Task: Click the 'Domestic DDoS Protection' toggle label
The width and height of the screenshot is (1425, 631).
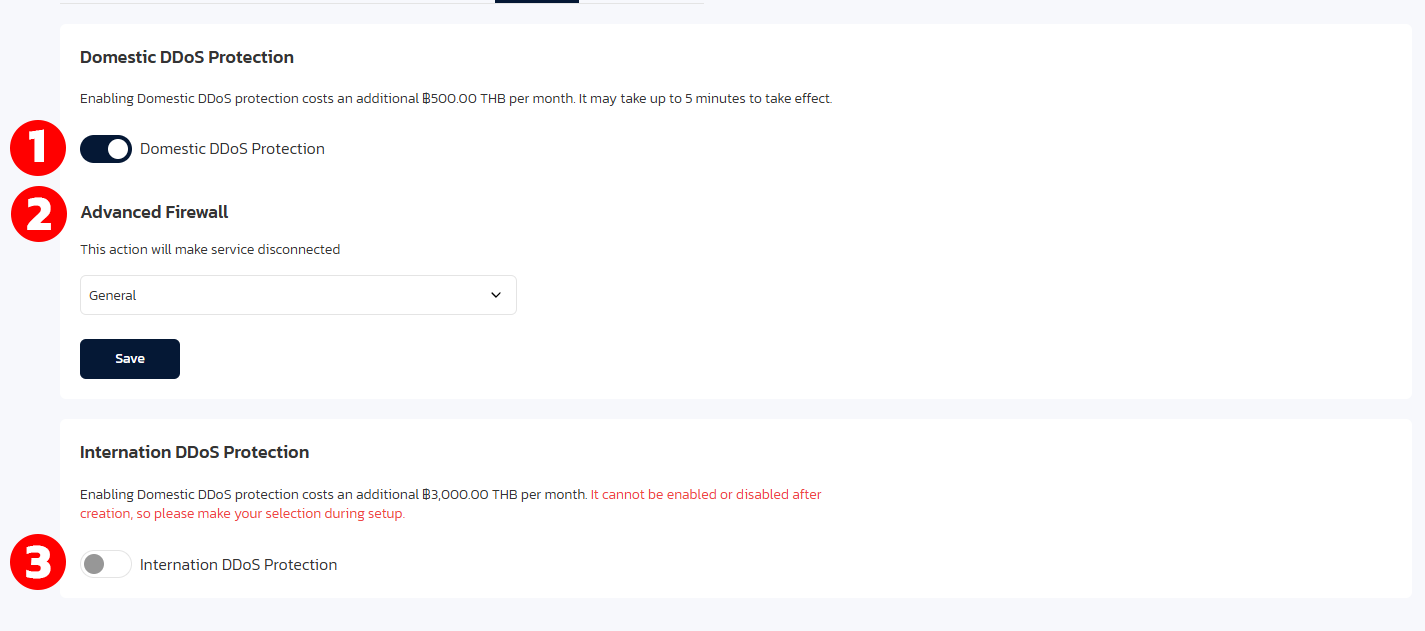Action: [x=232, y=149]
